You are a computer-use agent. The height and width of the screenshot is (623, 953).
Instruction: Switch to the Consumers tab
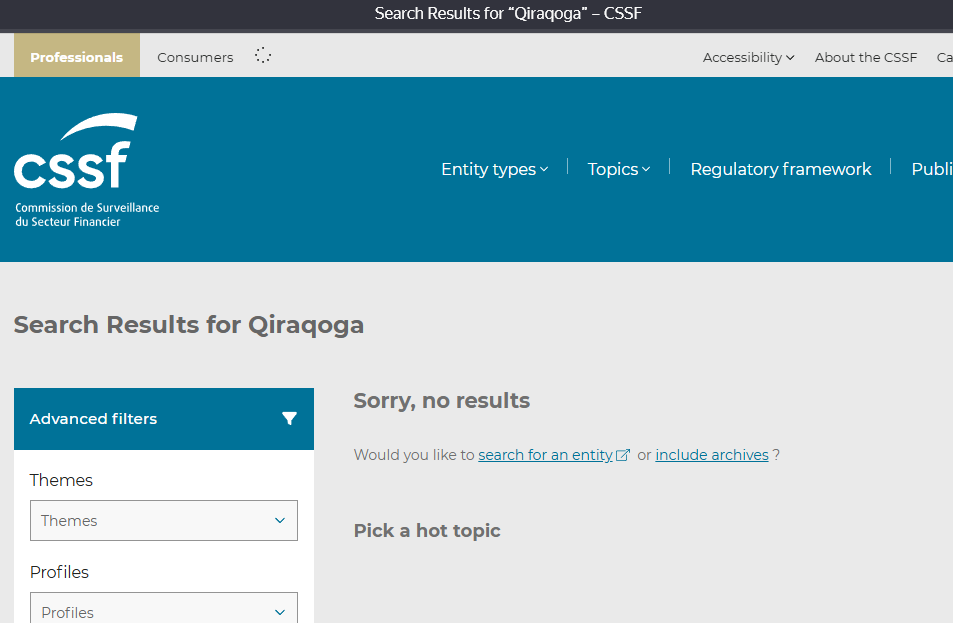click(195, 57)
